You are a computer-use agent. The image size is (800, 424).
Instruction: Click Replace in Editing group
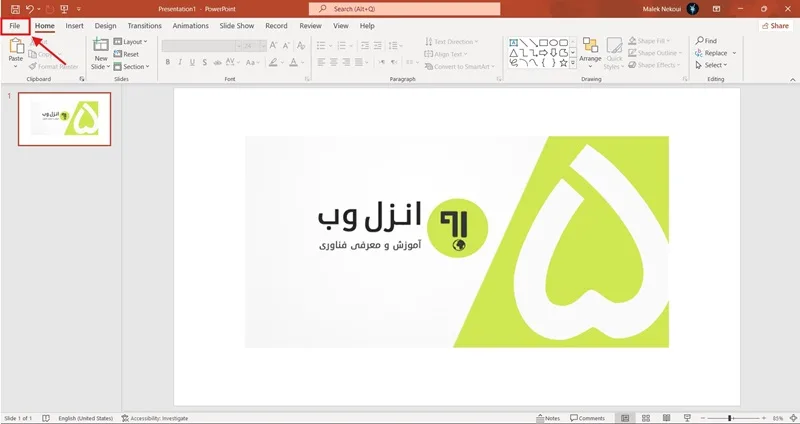pos(711,53)
